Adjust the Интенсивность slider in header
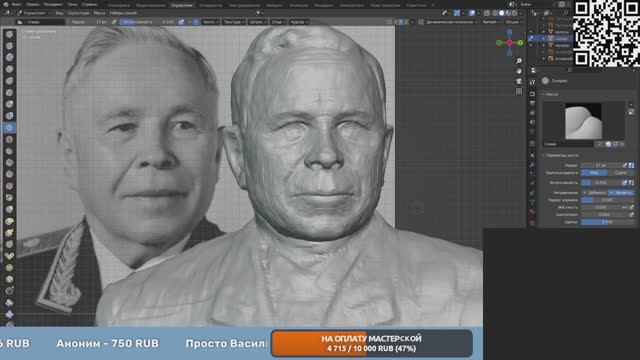The width and height of the screenshot is (640, 360). click(148, 22)
